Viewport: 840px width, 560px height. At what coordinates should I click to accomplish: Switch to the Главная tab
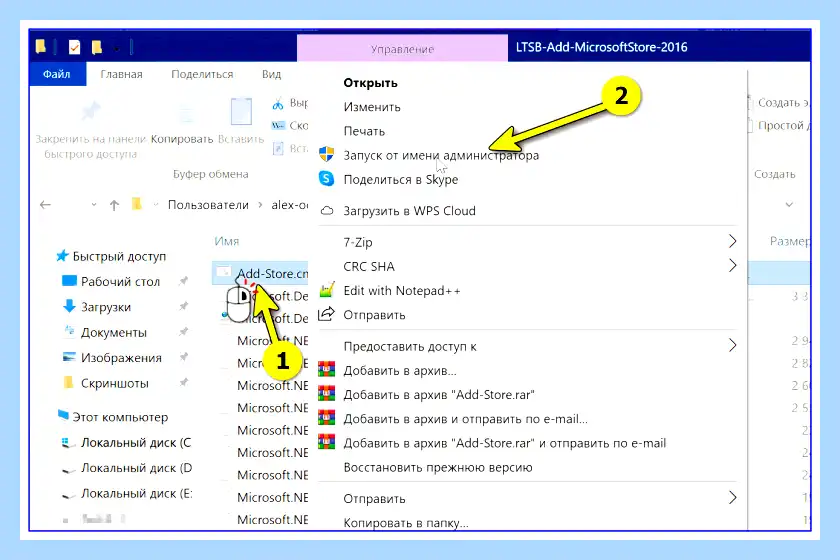pos(122,74)
